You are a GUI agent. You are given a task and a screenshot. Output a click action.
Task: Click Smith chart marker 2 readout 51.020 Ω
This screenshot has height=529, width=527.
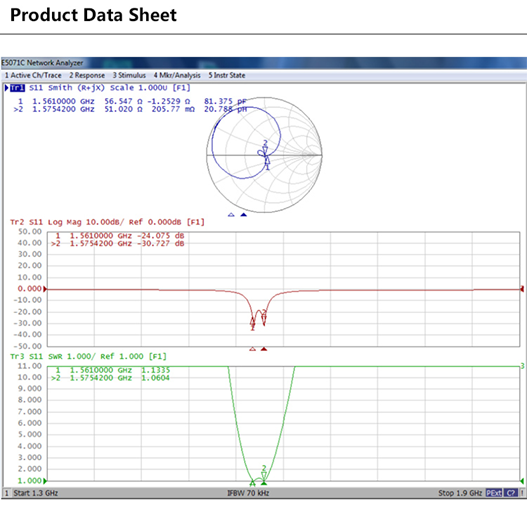click(123, 109)
